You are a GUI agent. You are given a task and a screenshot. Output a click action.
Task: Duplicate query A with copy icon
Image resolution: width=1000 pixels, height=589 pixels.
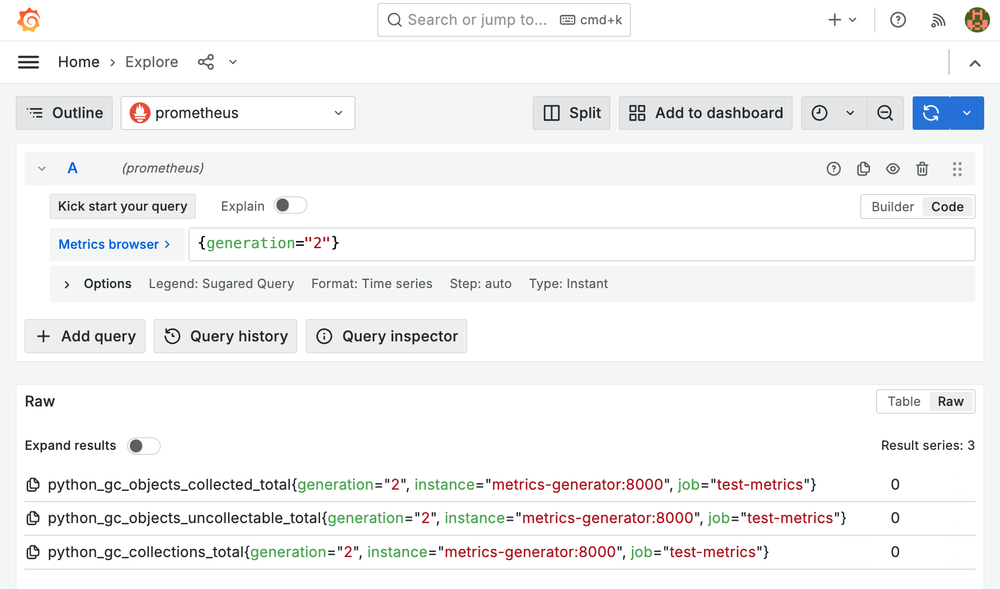coord(864,169)
